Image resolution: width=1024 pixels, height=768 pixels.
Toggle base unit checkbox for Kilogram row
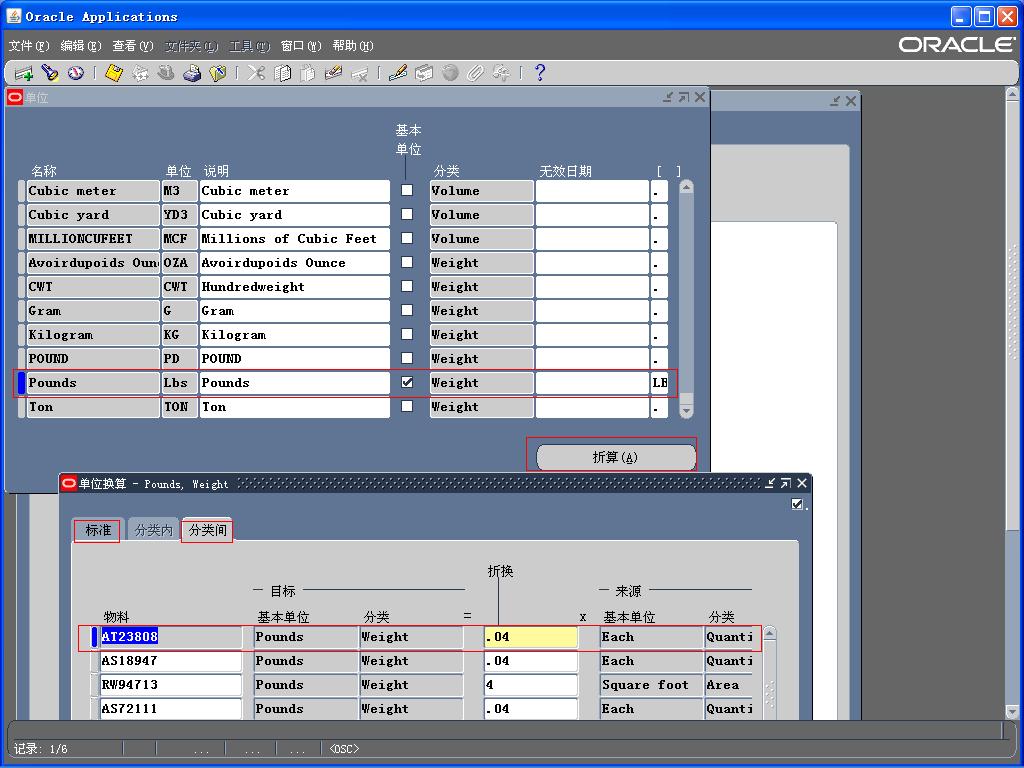(x=407, y=334)
